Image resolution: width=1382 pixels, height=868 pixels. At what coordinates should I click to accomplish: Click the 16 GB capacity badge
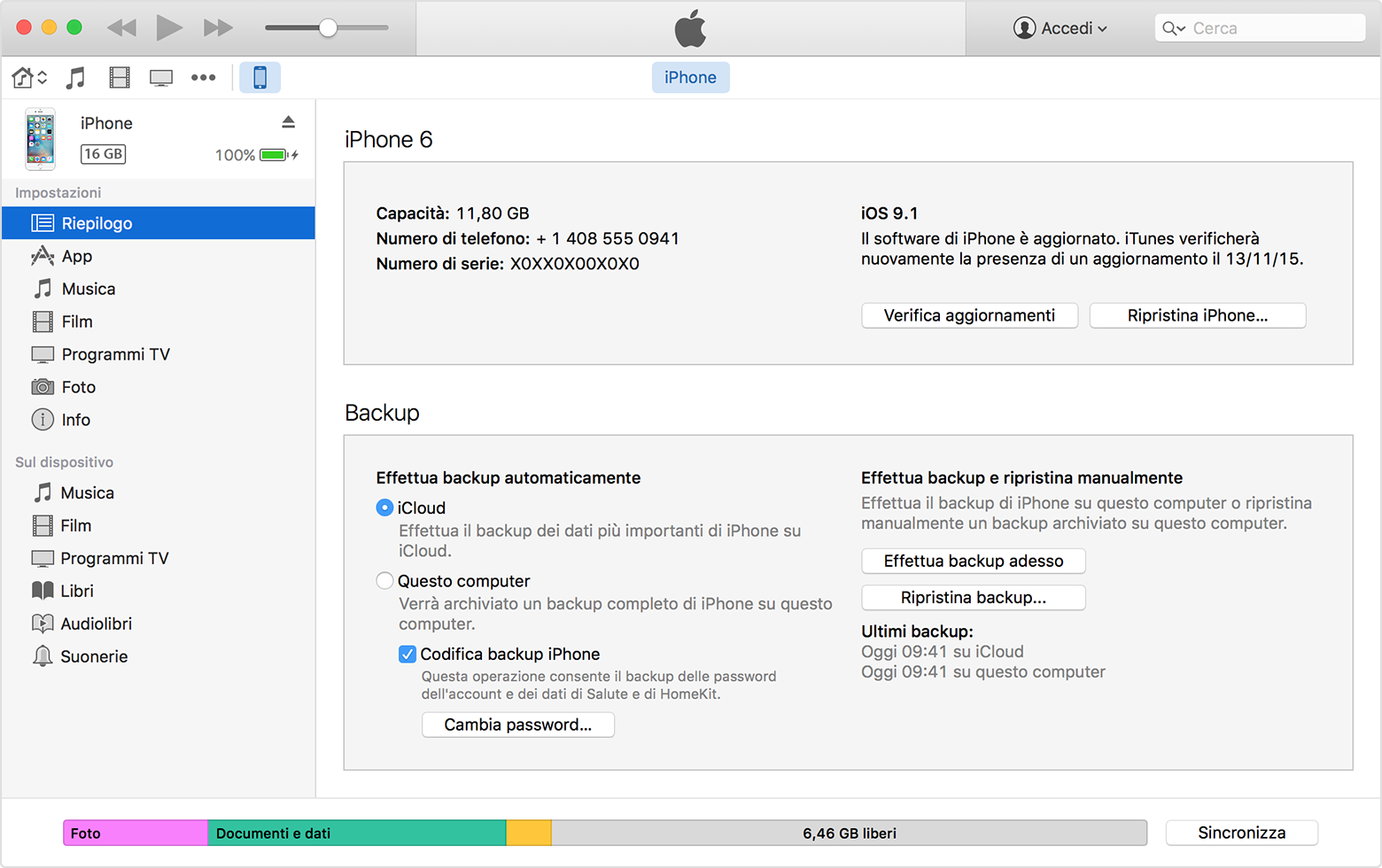click(104, 154)
